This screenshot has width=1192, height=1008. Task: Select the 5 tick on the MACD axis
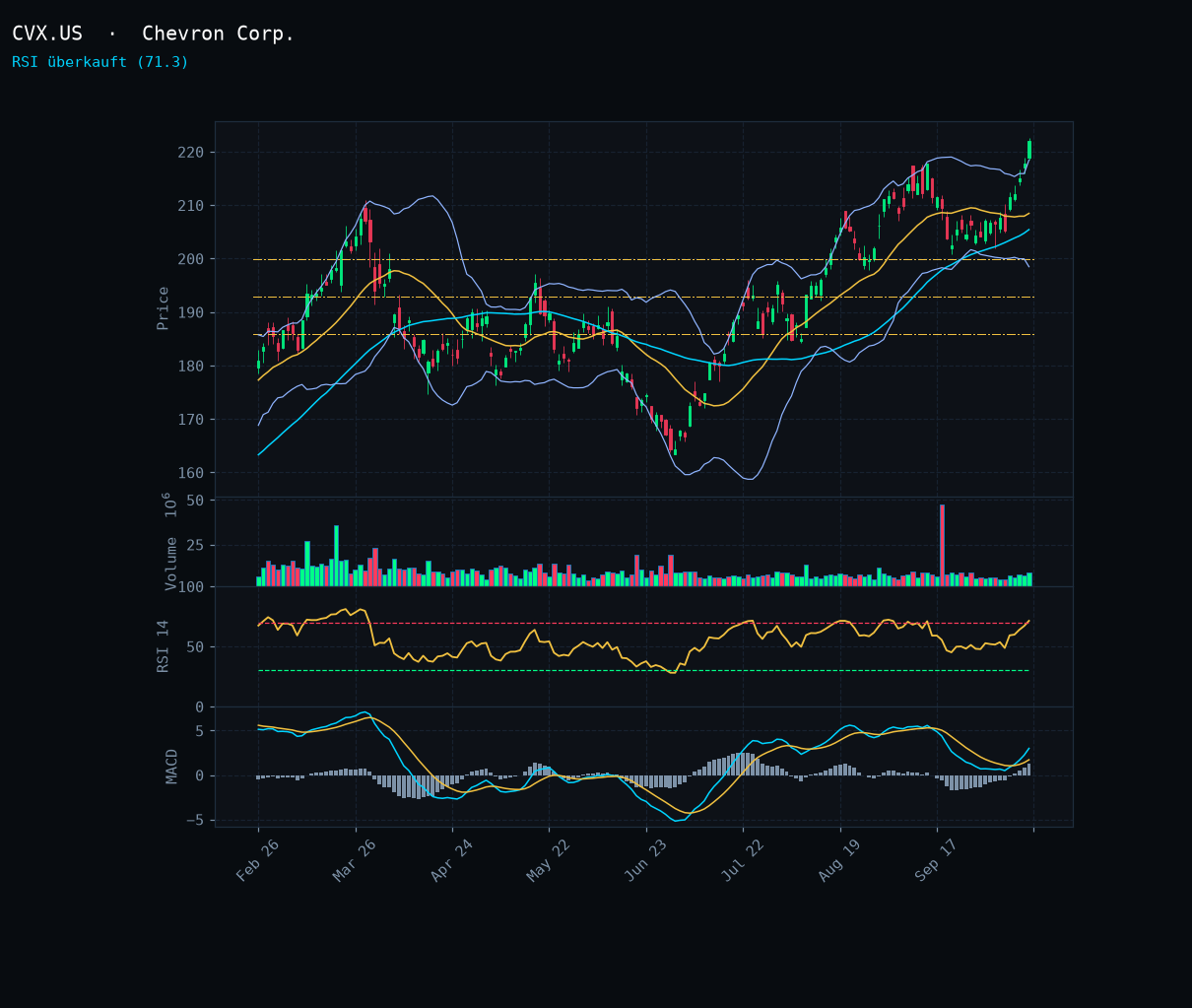tap(199, 731)
